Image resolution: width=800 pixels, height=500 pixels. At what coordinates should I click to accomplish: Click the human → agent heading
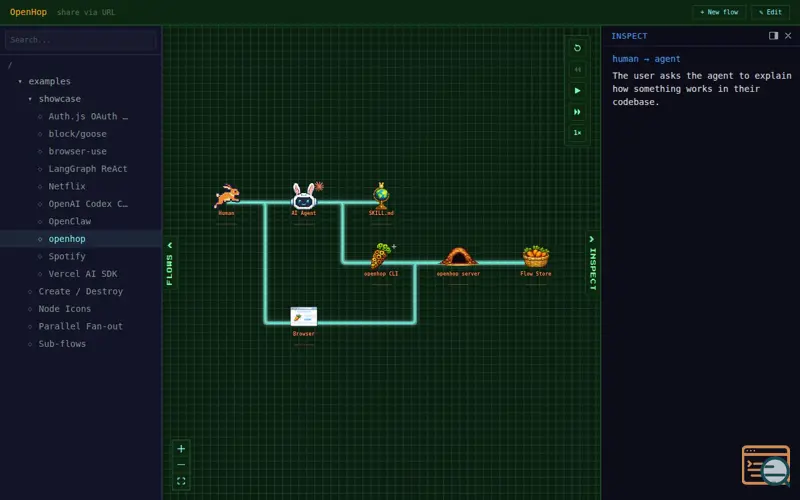646,59
